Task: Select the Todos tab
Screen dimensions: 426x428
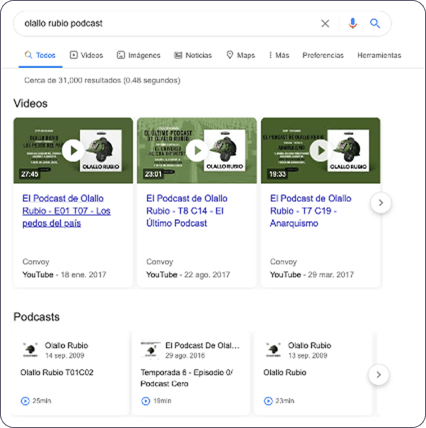Action: 40,55
